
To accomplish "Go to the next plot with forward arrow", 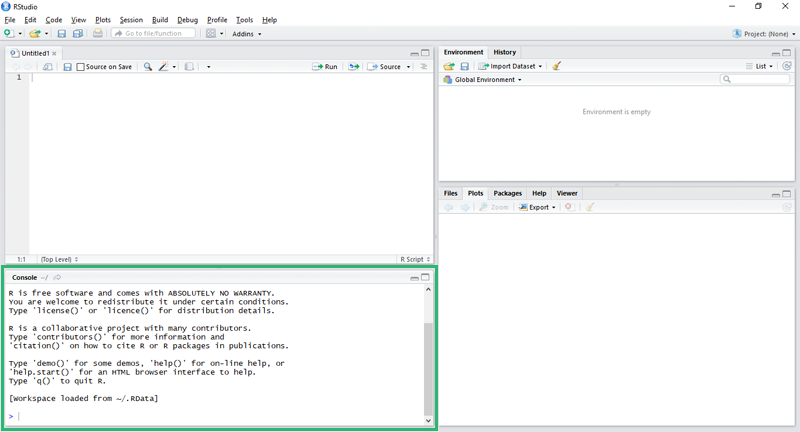I will [465, 207].
